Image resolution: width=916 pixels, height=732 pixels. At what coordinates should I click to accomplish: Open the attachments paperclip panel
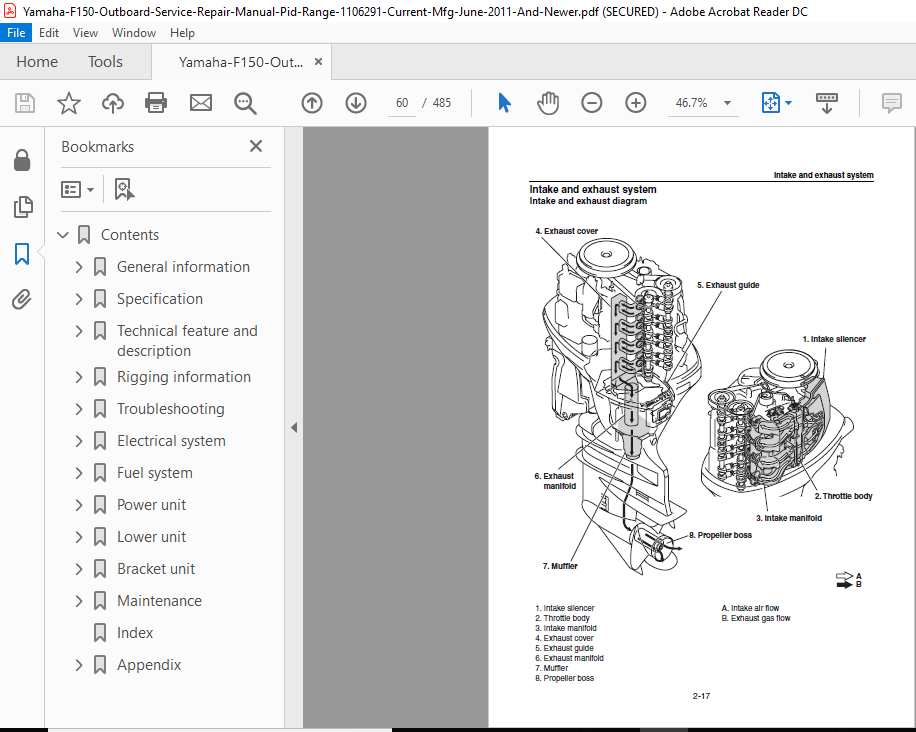[22, 299]
